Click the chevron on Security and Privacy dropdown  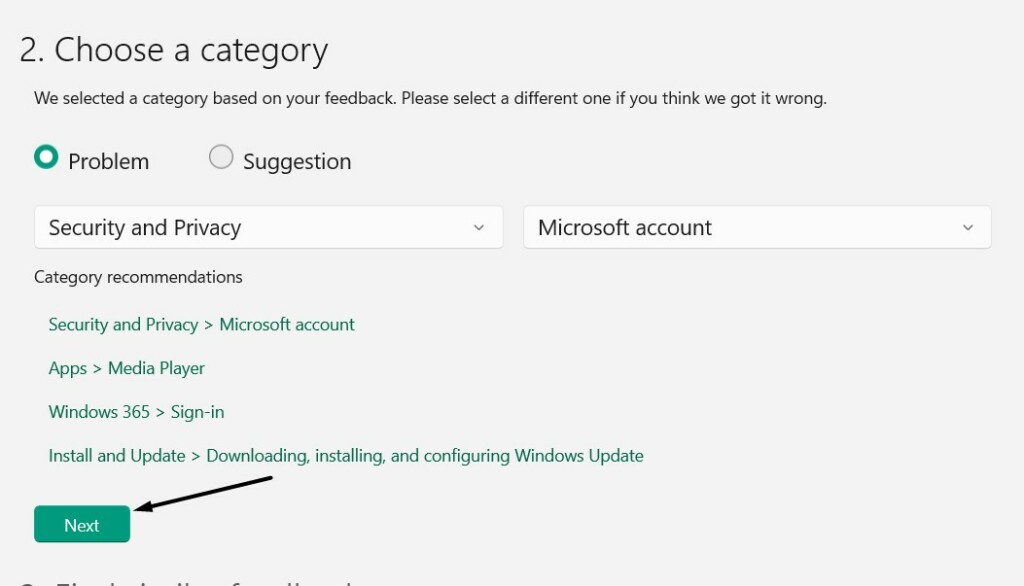478,228
